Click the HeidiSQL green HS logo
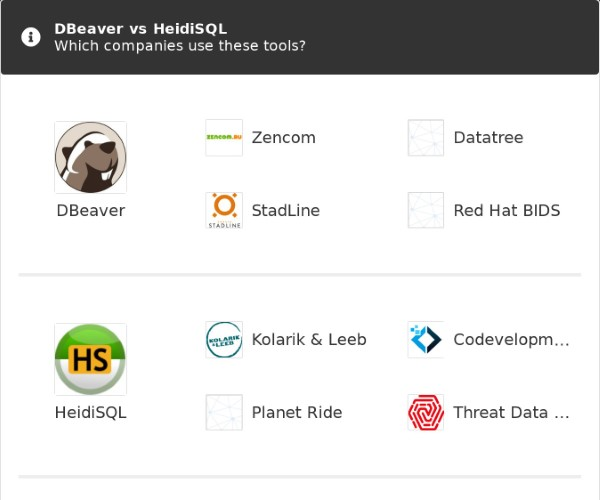The image size is (600, 500). click(90, 359)
